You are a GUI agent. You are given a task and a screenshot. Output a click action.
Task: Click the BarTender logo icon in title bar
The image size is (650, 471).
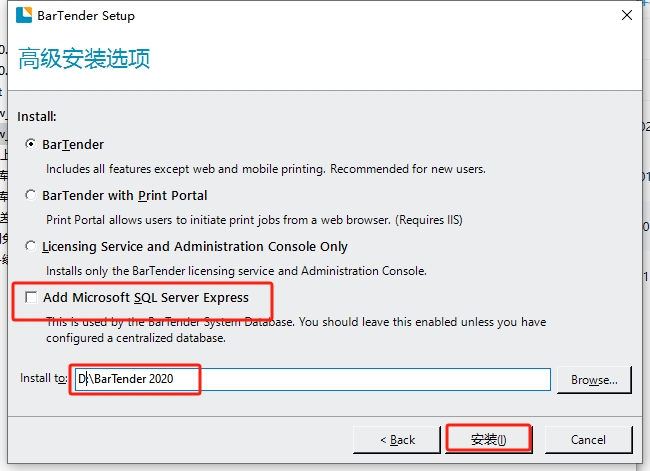[24, 15]
